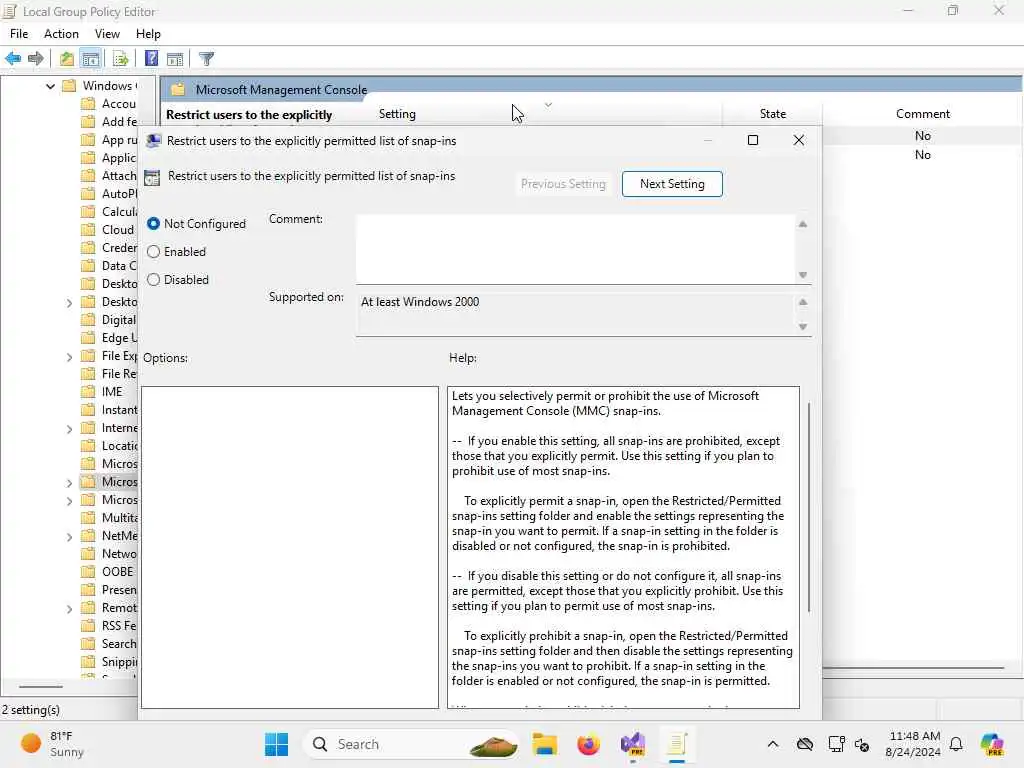This screenshot has width=1024, height=768.
Task: Click the Cloud folder icon in tree
Action: [x=88, y=230]
